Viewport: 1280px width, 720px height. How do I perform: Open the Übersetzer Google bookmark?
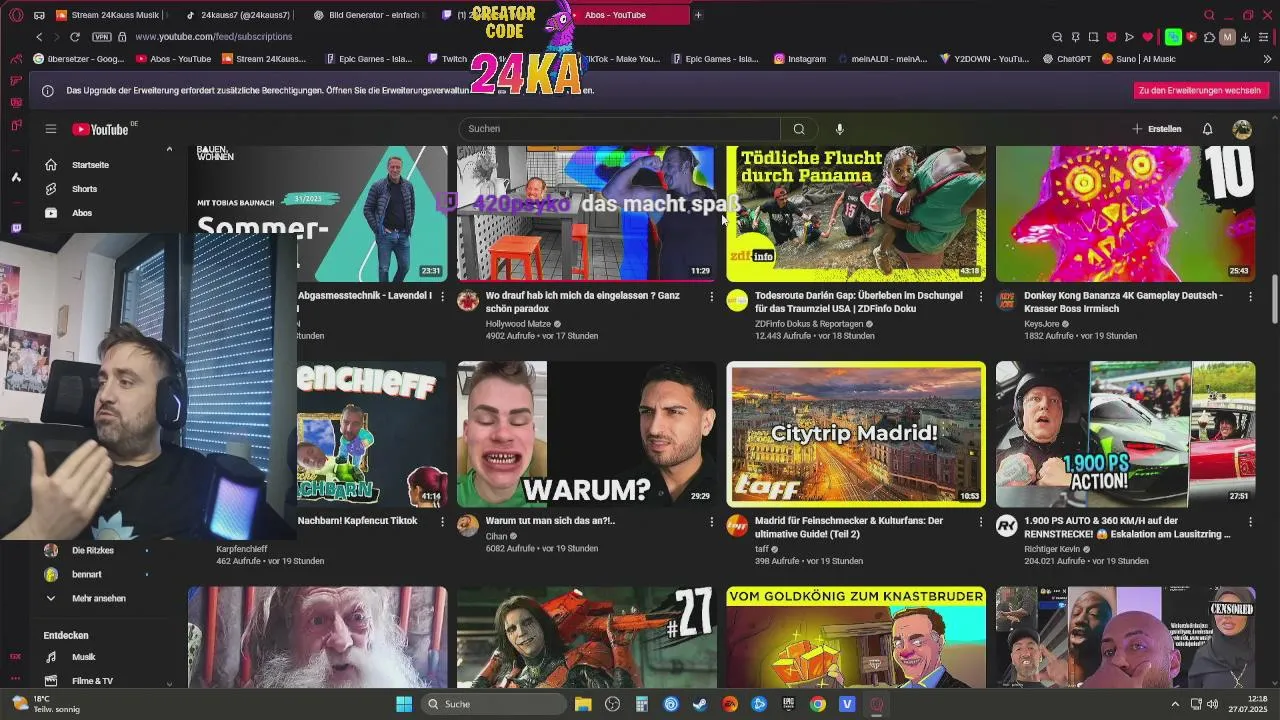[x=79, y=59]
